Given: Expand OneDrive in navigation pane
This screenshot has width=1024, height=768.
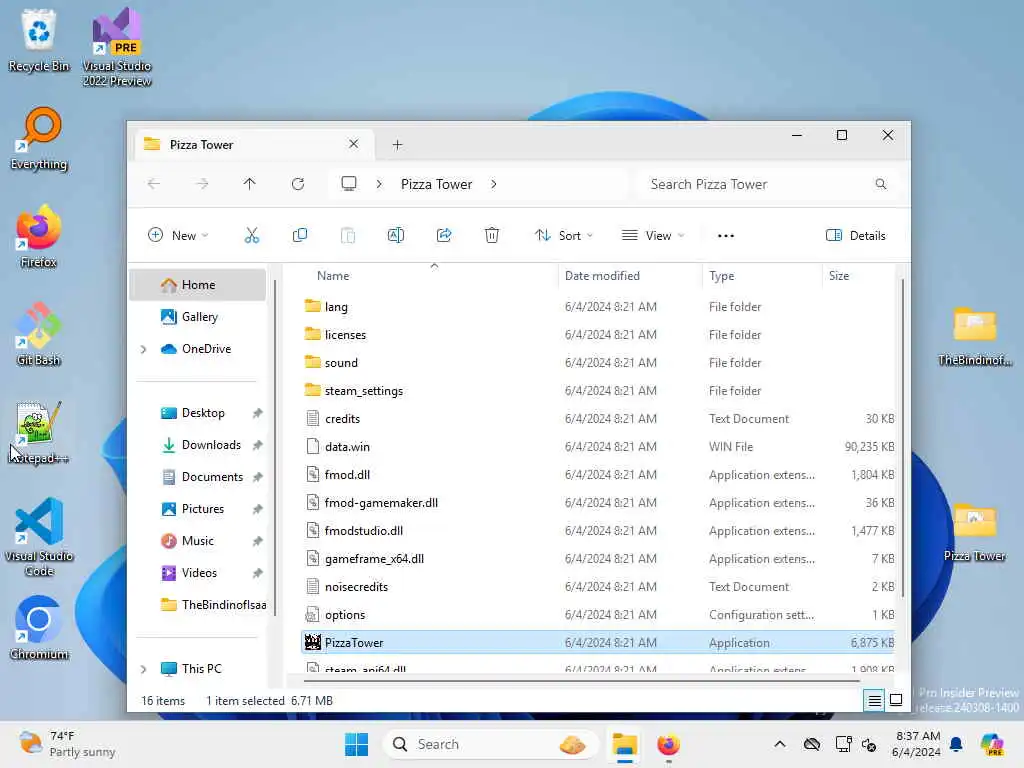Looking at the screenshot, I should 144,349.
